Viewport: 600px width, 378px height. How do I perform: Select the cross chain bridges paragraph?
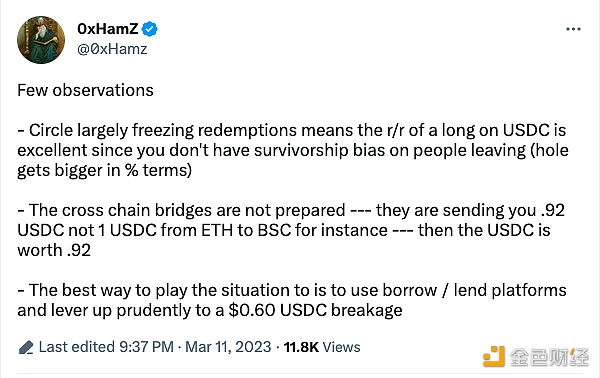pos(291,230)
